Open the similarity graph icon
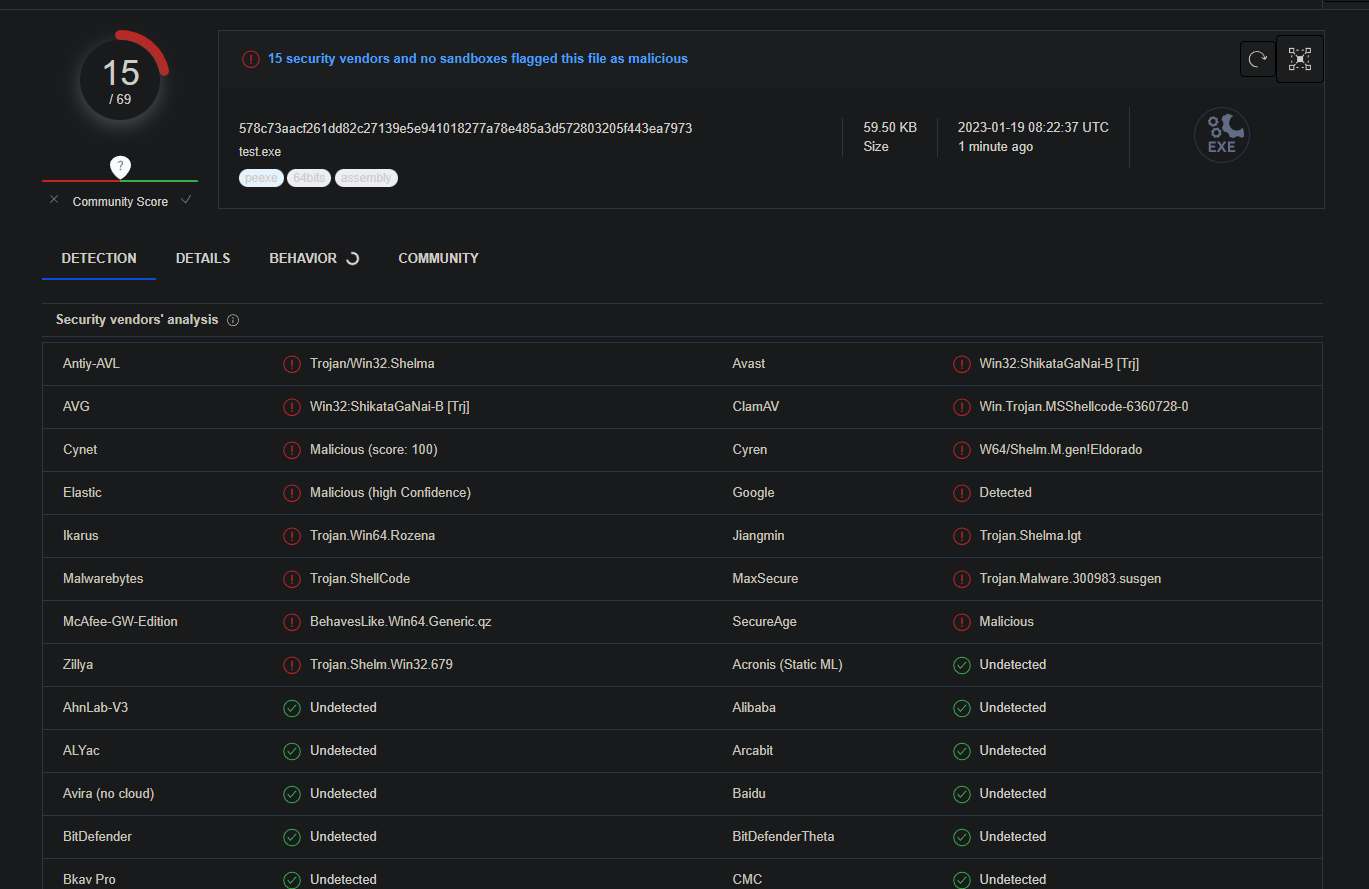This screenshot has width=1369, height=889. pyautogui.click(x=1300, y=59)
